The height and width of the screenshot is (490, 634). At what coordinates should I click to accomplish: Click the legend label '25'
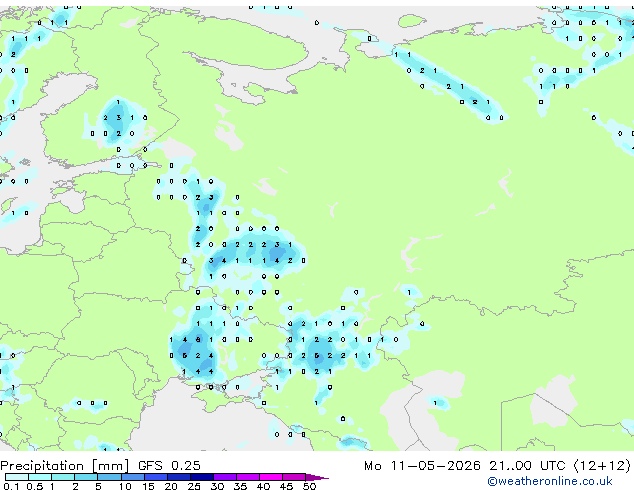point(194,486)
